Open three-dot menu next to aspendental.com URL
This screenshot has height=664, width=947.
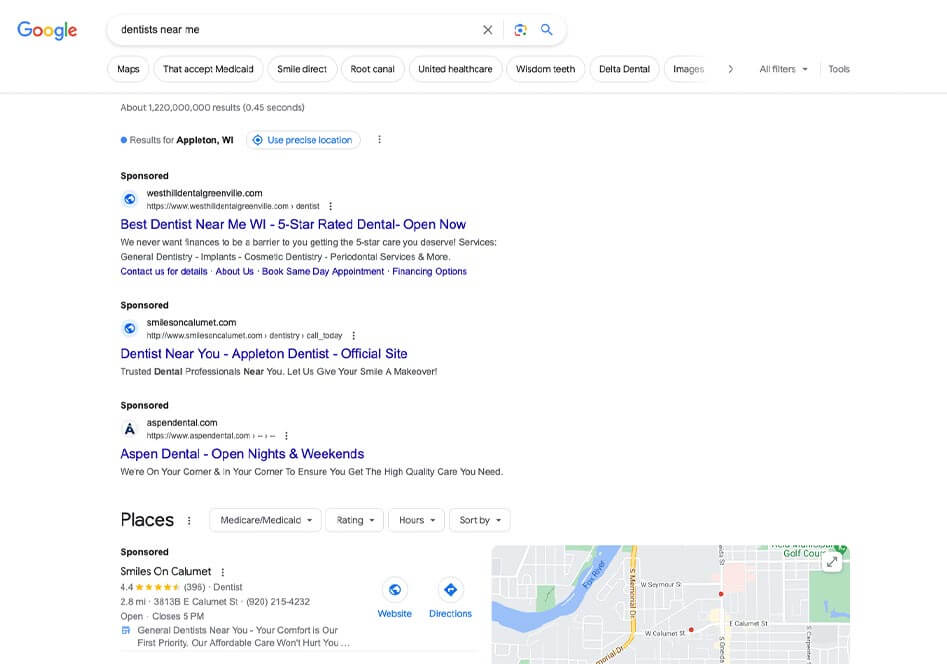[x=286, y=436]
